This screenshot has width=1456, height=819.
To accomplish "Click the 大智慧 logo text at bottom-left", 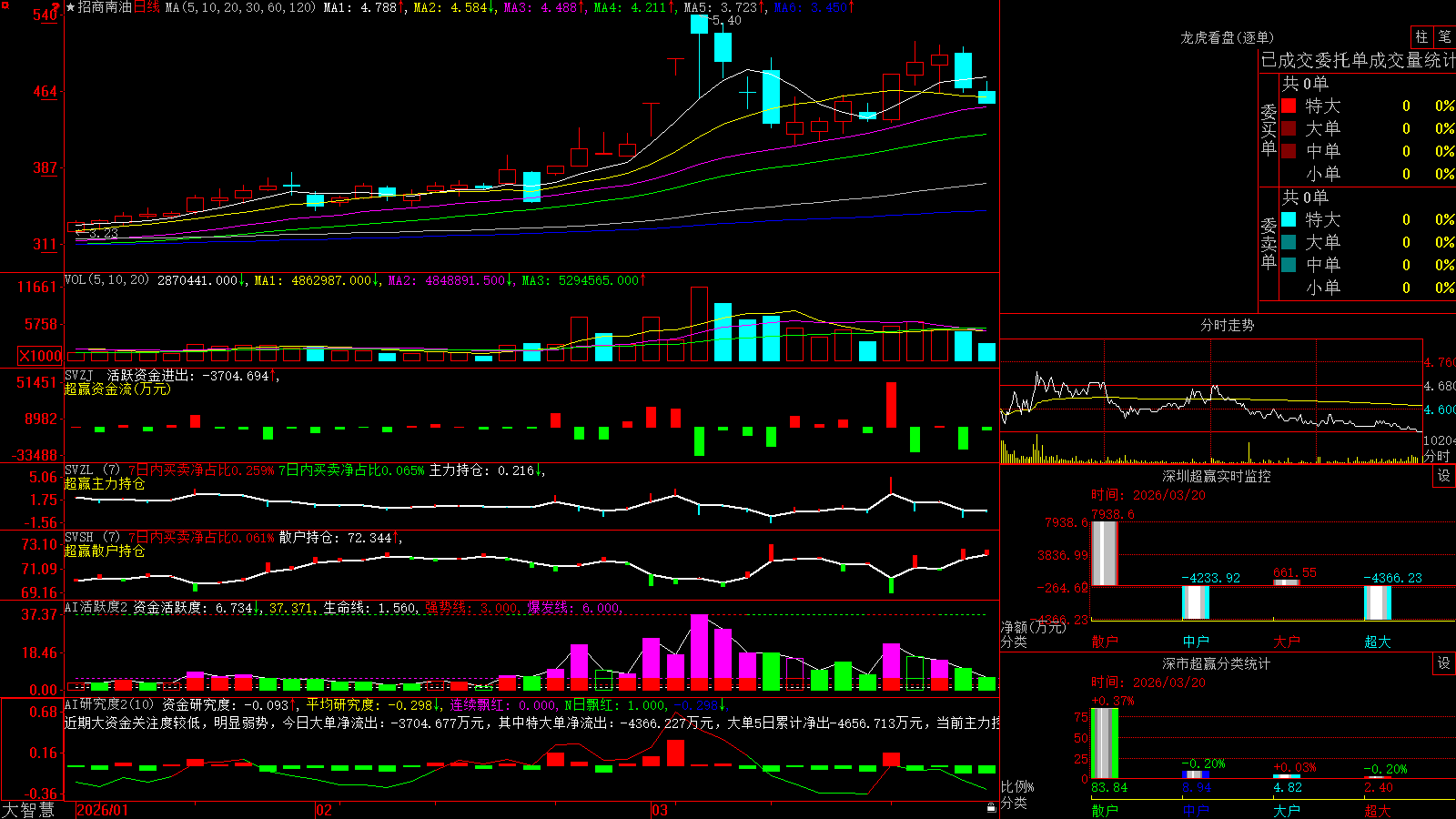I will [28, 810].
